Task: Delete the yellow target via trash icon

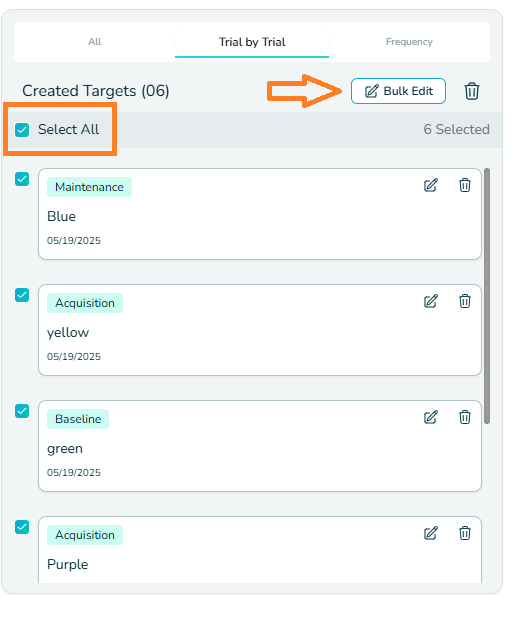Action: click(x=465, y=301)
